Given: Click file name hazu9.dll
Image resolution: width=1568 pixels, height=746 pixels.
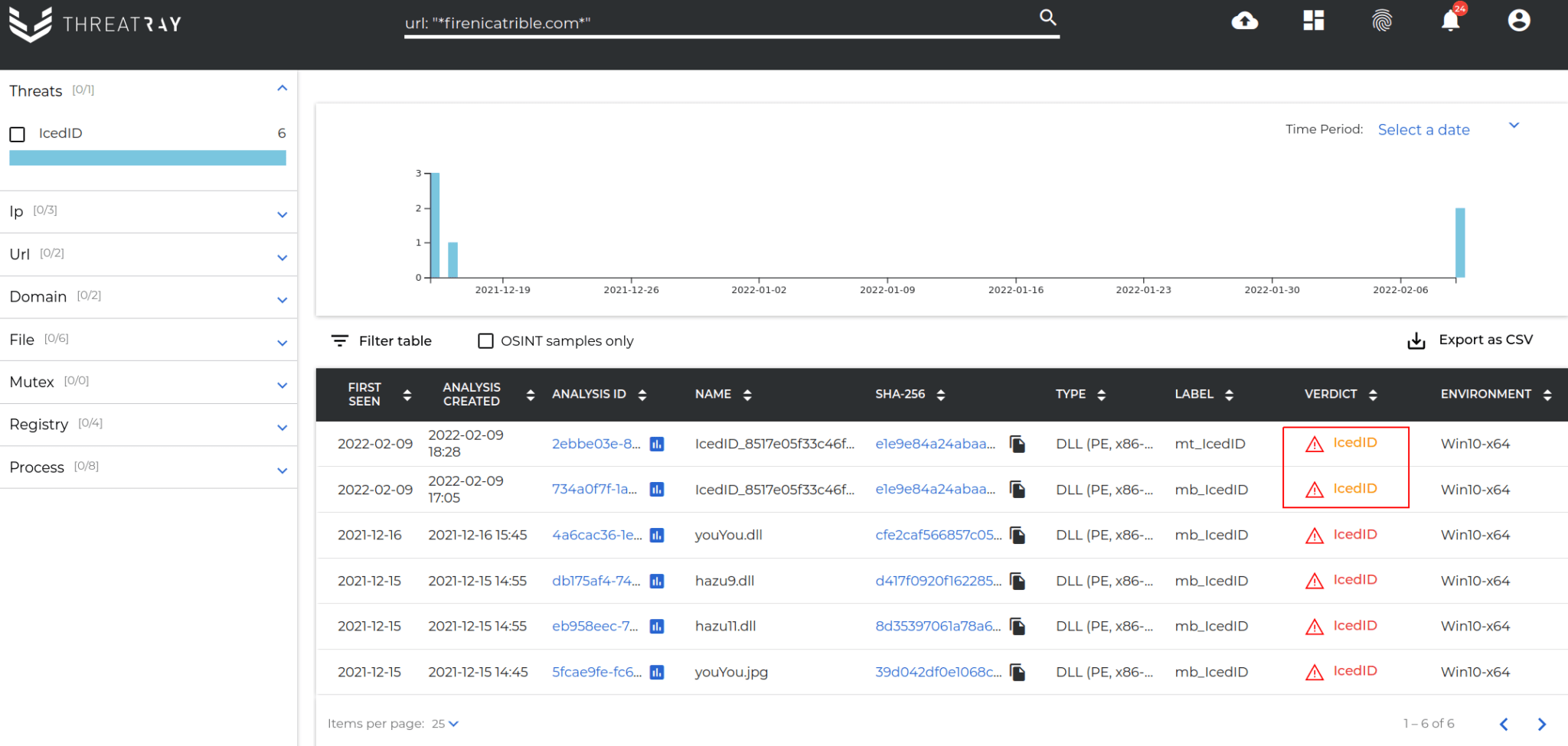Looking at the screenshot, I should (724, 581).
